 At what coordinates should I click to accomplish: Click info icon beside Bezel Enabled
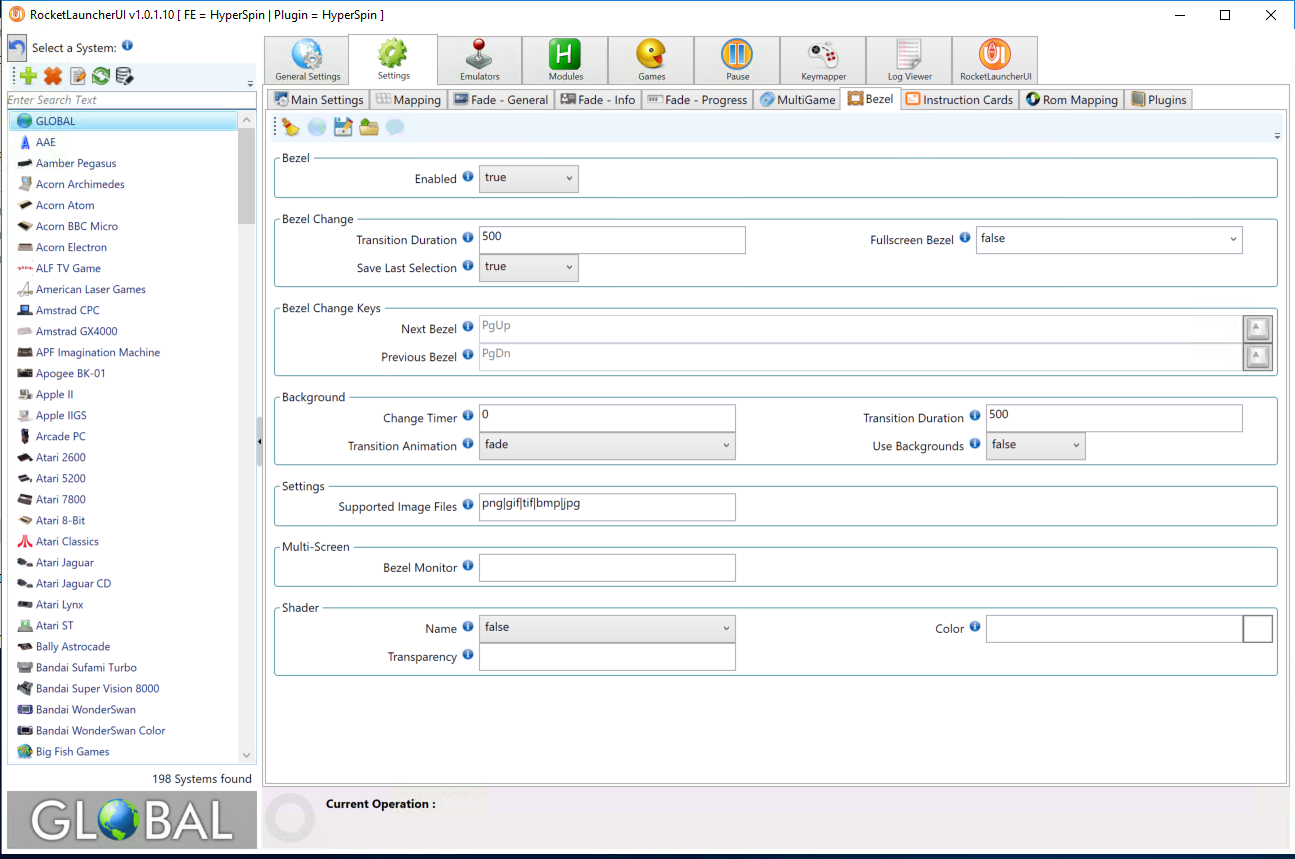tap(468, 177)
